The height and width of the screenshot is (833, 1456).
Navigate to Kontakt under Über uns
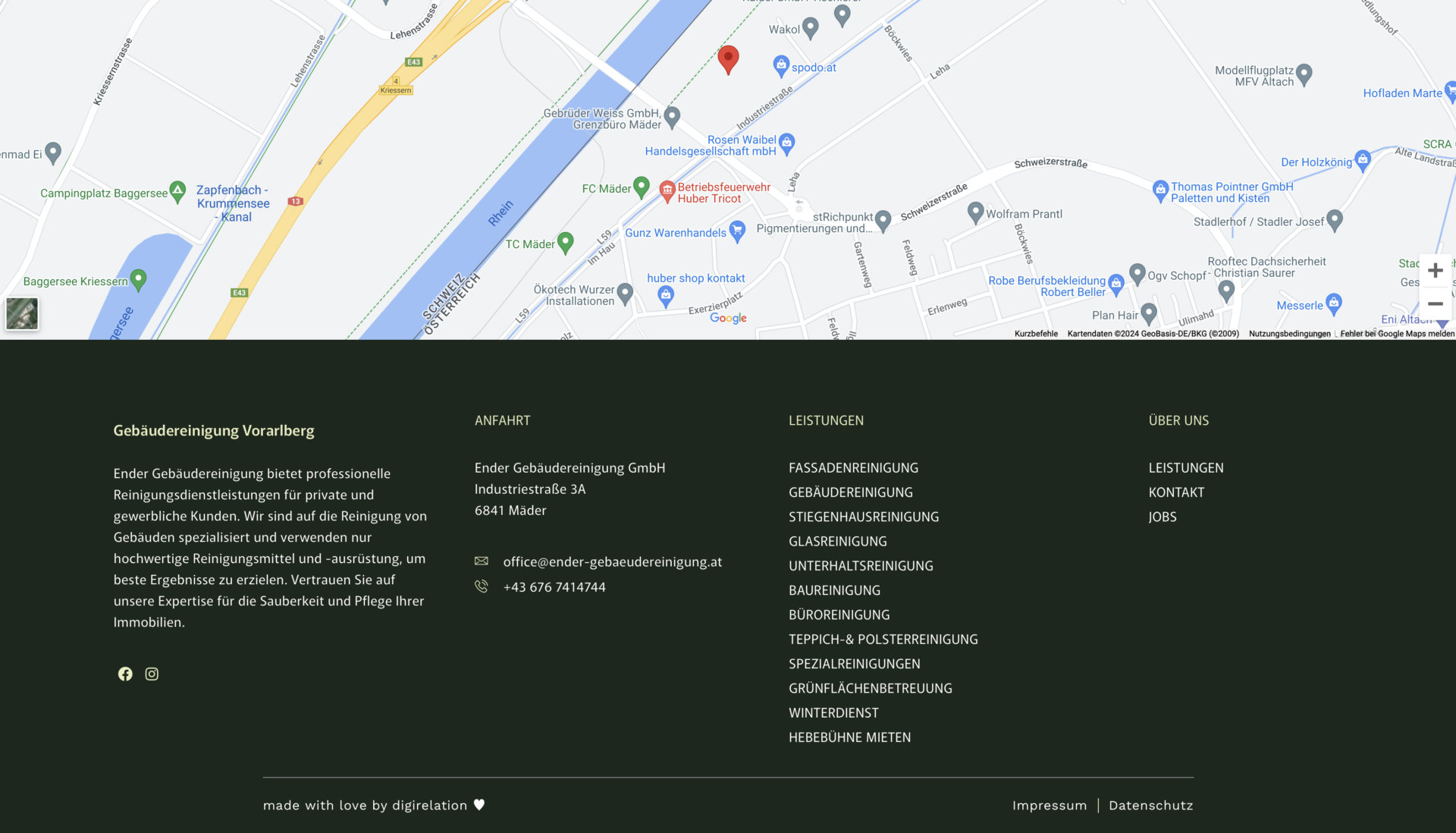(1176, 492)
